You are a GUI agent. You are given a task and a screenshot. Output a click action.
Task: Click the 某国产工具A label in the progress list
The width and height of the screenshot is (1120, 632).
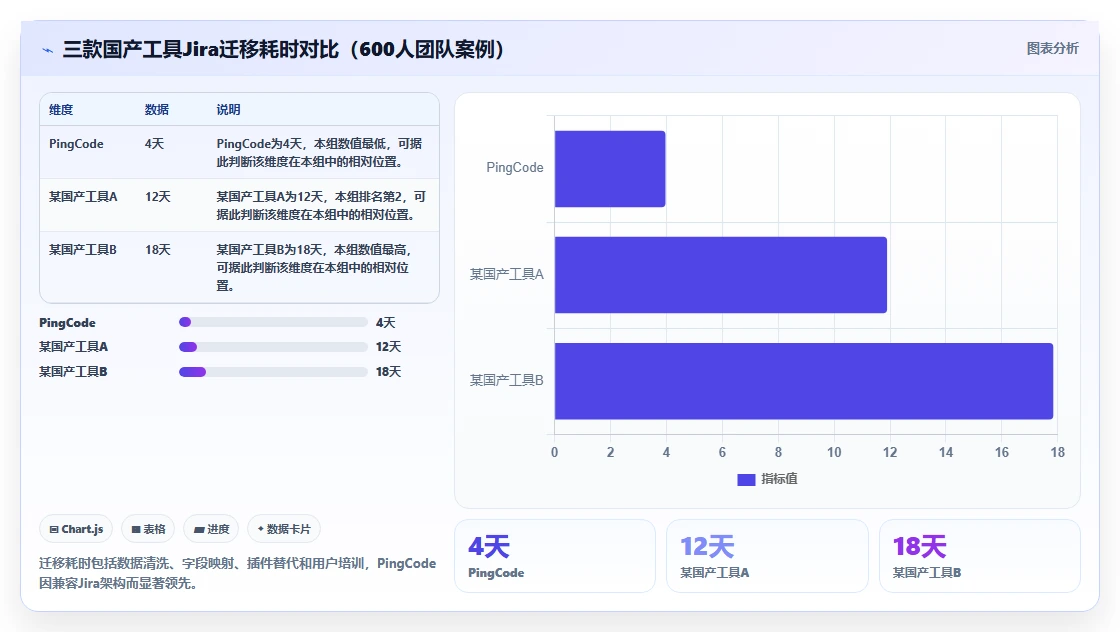[x=74, y=347]
